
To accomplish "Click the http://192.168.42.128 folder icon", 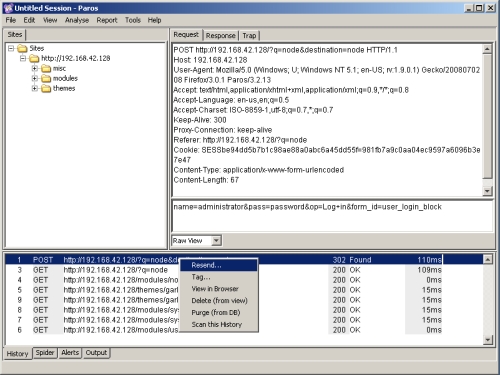I will tap(34, 59).
